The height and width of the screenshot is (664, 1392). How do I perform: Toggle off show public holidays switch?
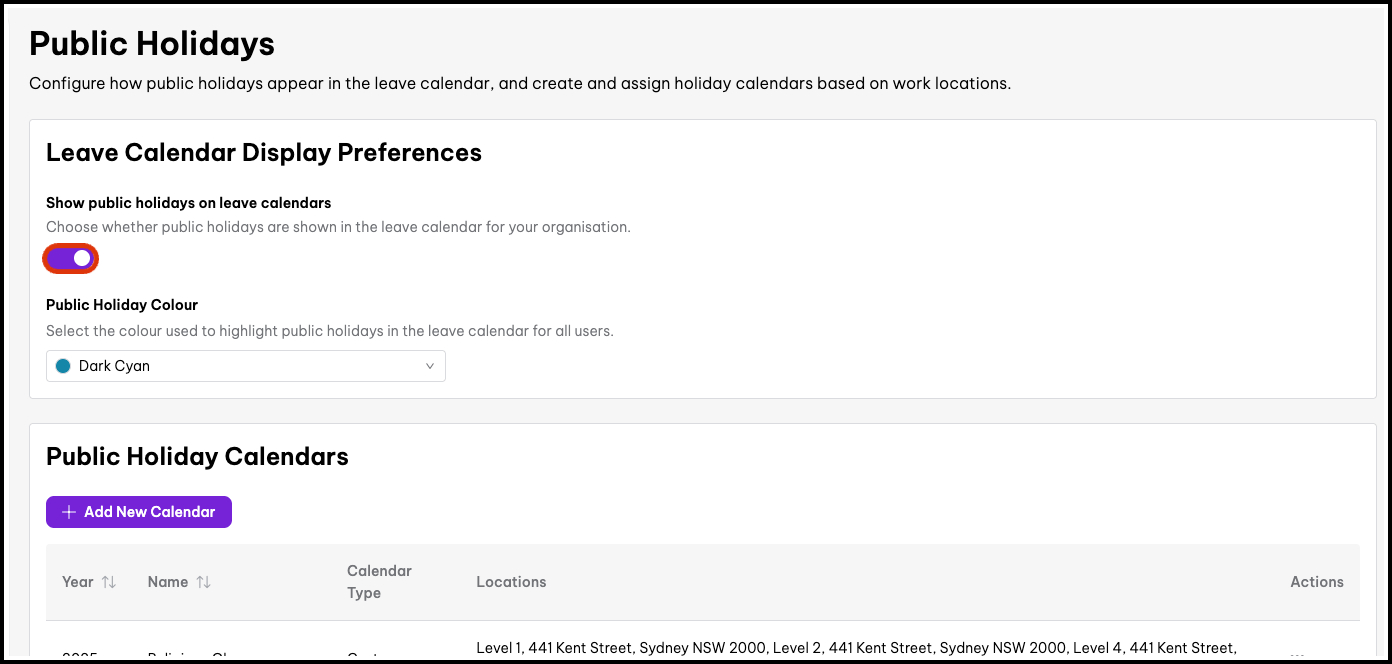(x=71, y=259)
